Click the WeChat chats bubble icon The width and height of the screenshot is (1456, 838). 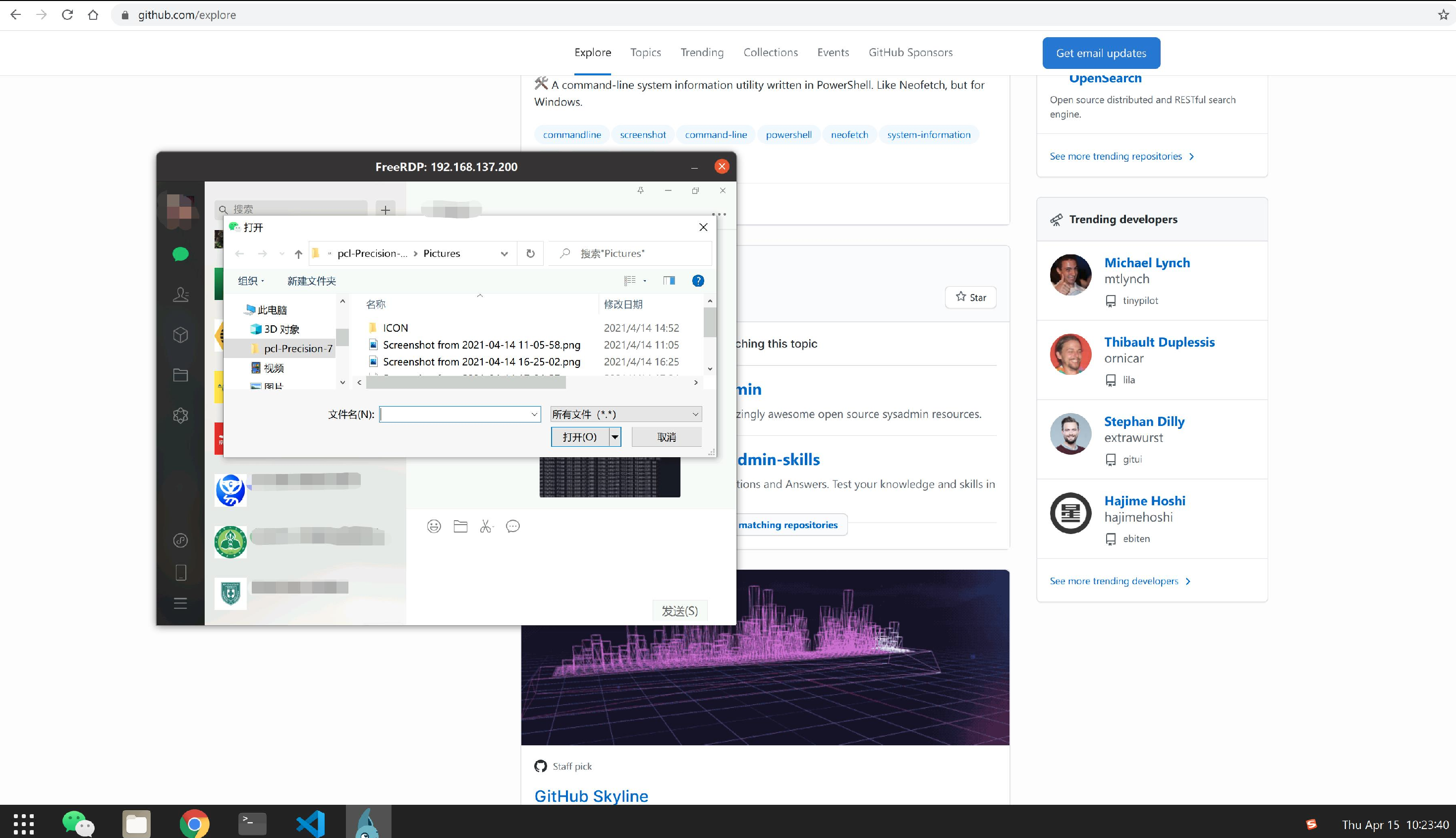(x=180, y=254)
